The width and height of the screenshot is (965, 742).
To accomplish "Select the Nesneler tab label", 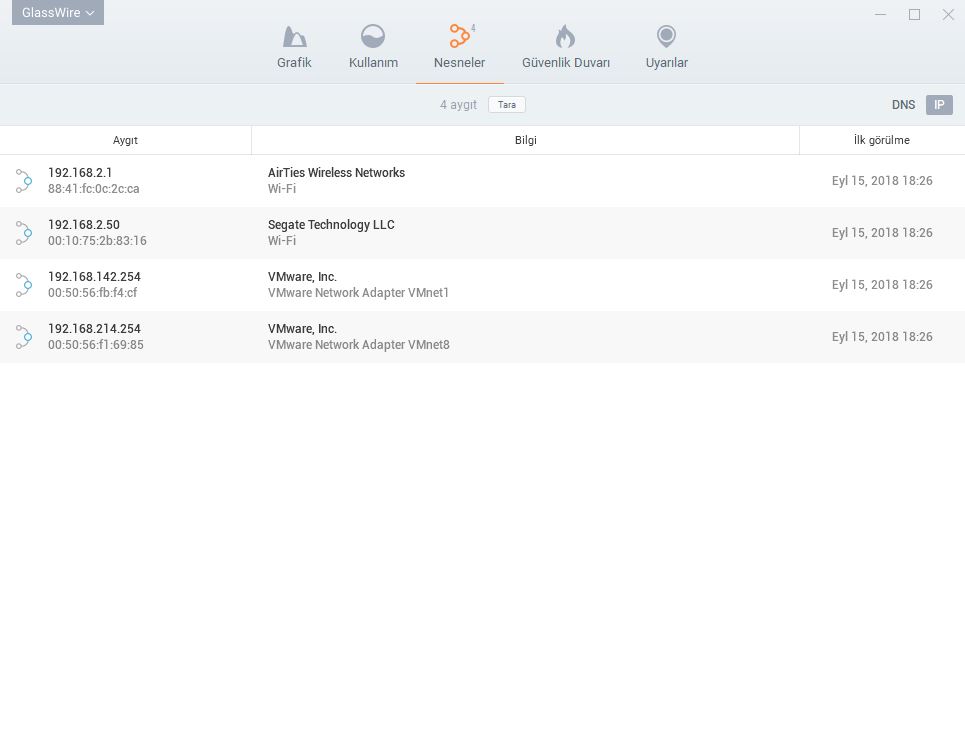I will pyautogui.click(x=459, y=63).
